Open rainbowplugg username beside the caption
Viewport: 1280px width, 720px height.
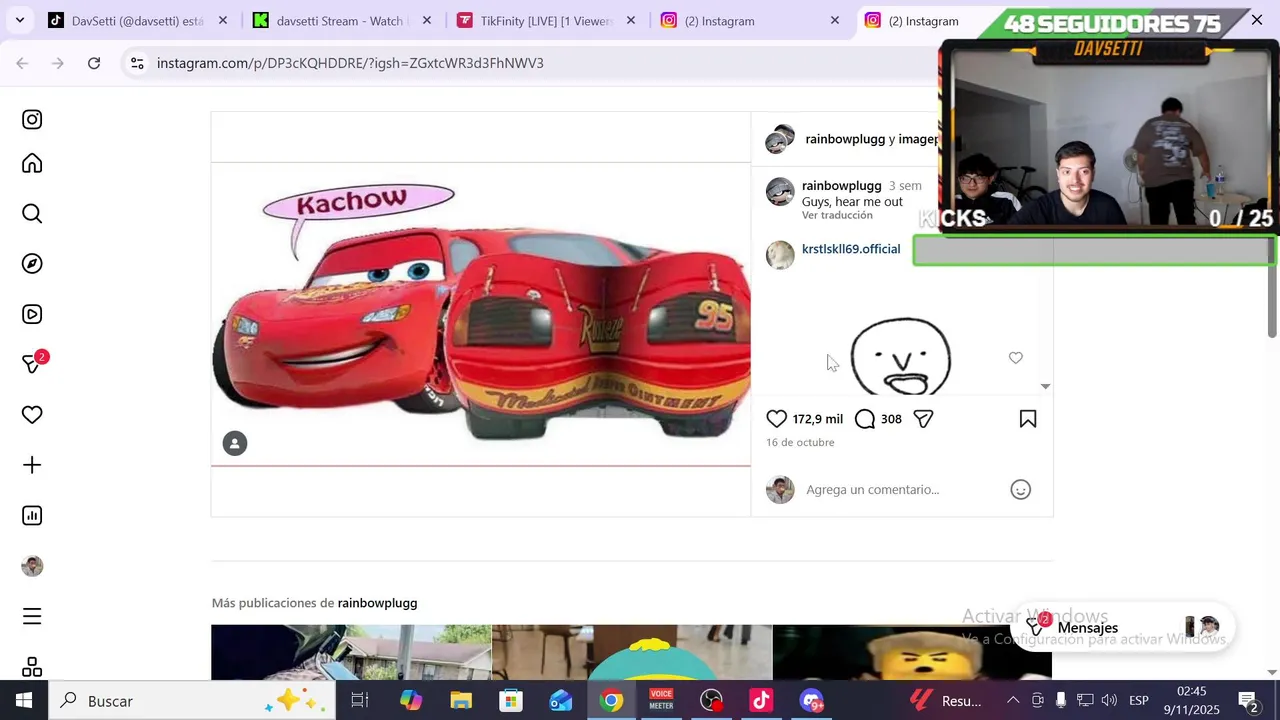pyautogui.click(x=841, y=186)
